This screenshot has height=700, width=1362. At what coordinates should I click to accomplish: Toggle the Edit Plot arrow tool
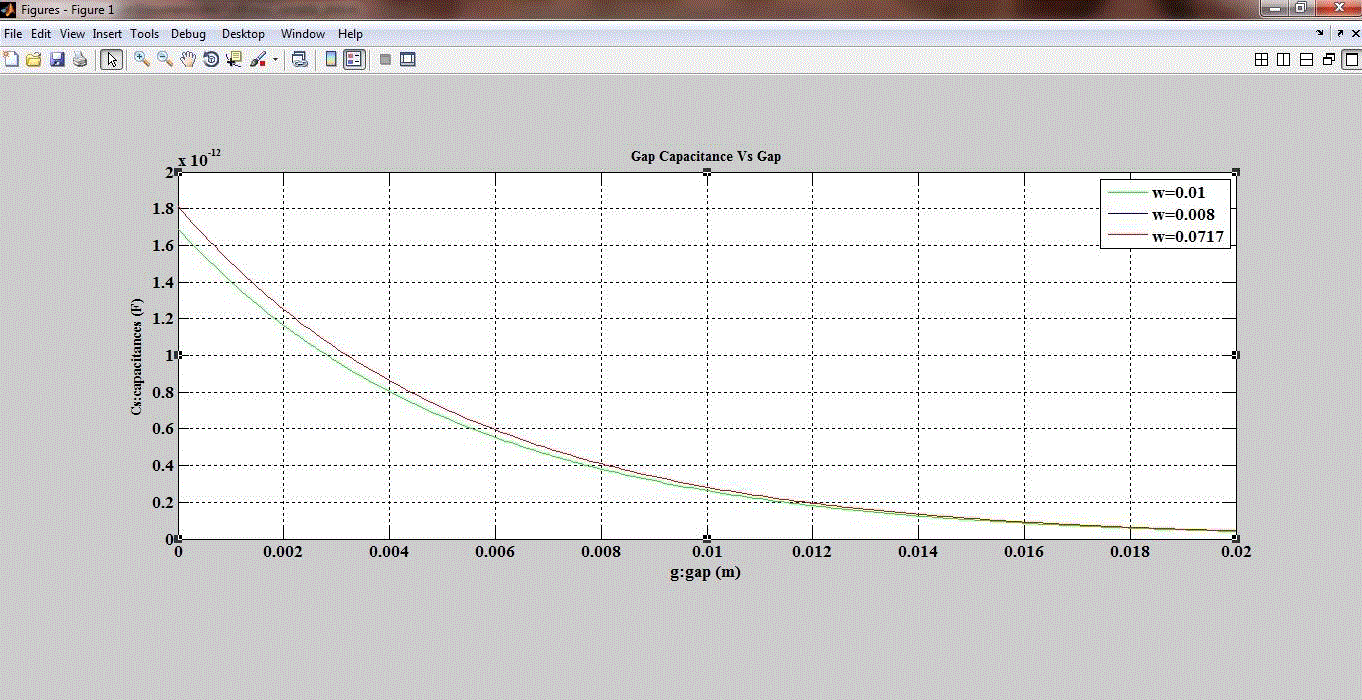[x=111, y=60]
